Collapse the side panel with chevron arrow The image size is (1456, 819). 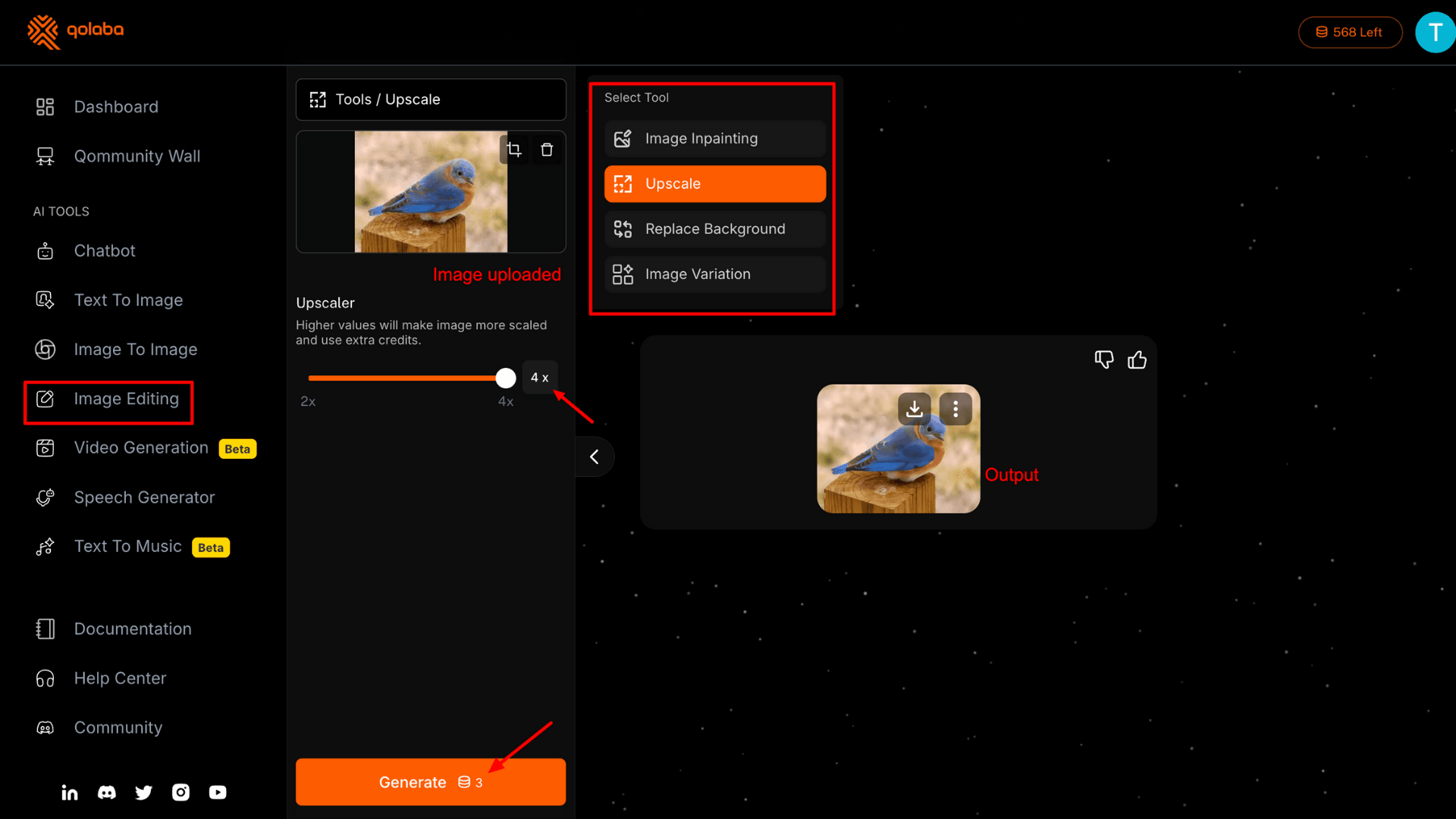coord(595,457)
